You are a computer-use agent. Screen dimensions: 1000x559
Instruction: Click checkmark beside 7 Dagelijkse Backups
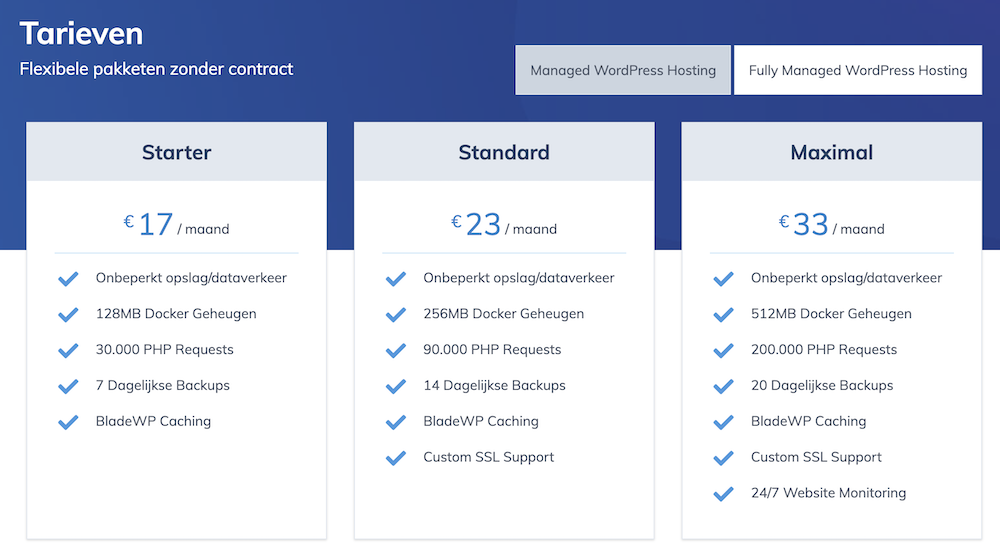click(68, 386)
